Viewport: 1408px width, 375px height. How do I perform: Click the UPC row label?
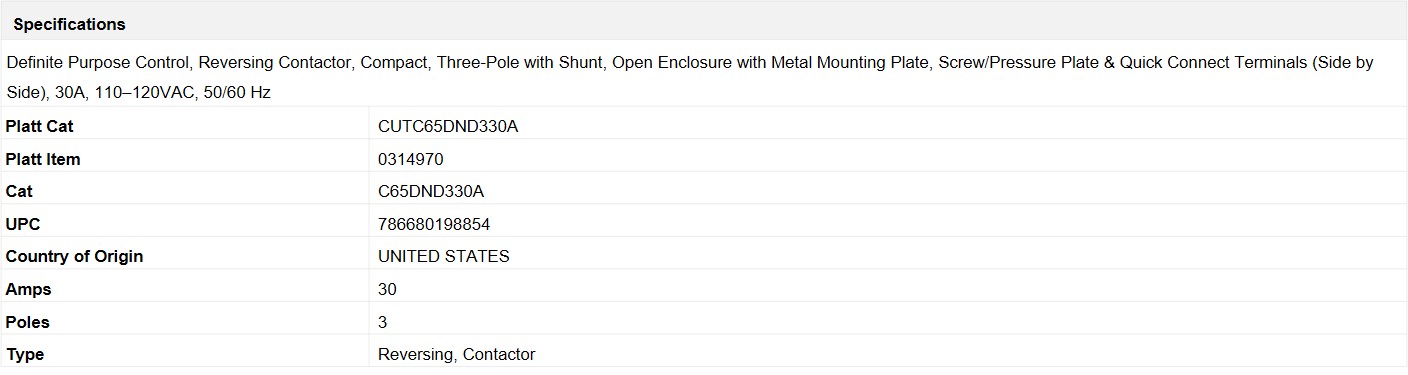pos(23,224)
